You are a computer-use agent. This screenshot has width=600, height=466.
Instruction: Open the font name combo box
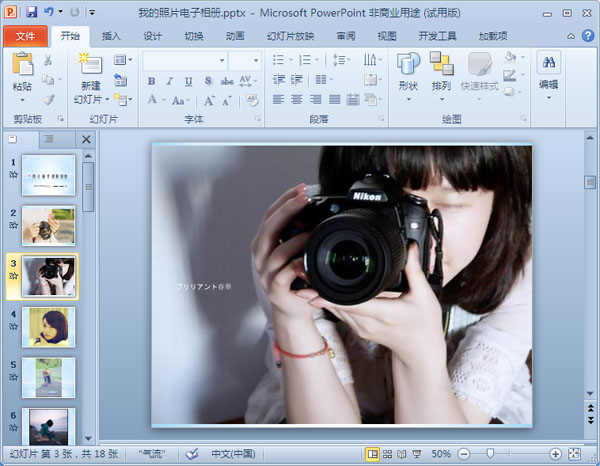tap(185, 60)
